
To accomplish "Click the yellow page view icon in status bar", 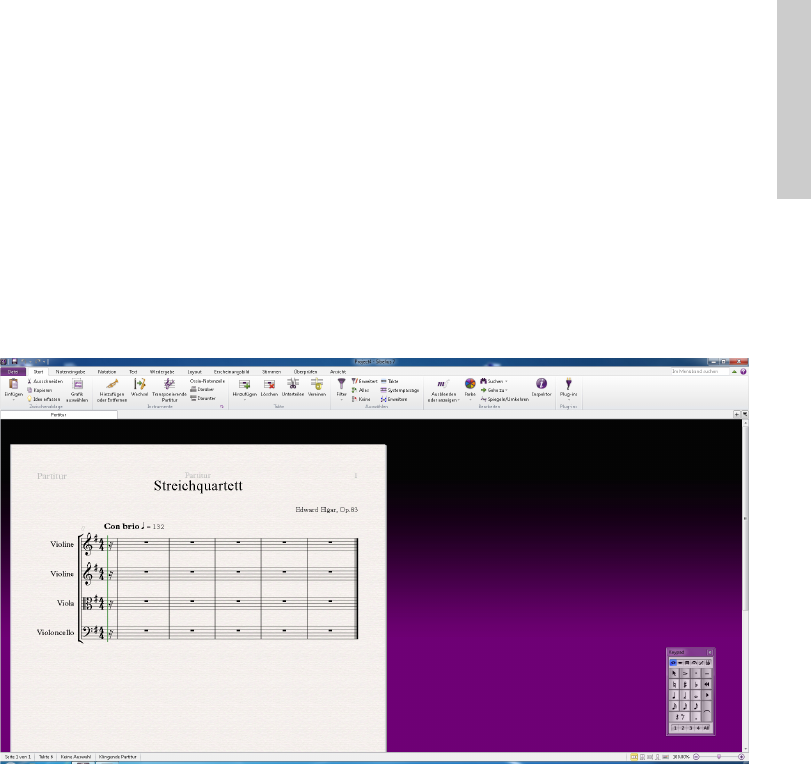I will 634,757.
